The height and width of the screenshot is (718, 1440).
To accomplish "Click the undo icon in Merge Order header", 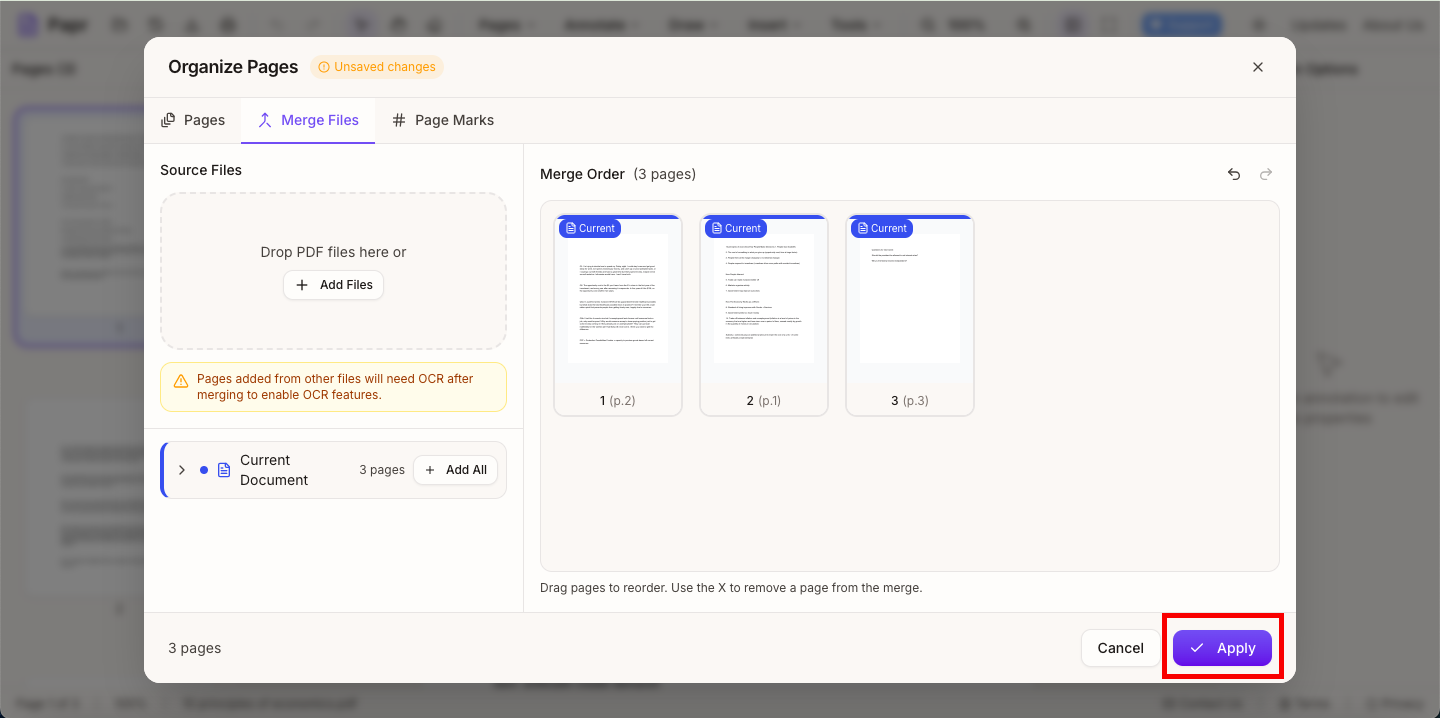I will click(x=1234, y=174).
